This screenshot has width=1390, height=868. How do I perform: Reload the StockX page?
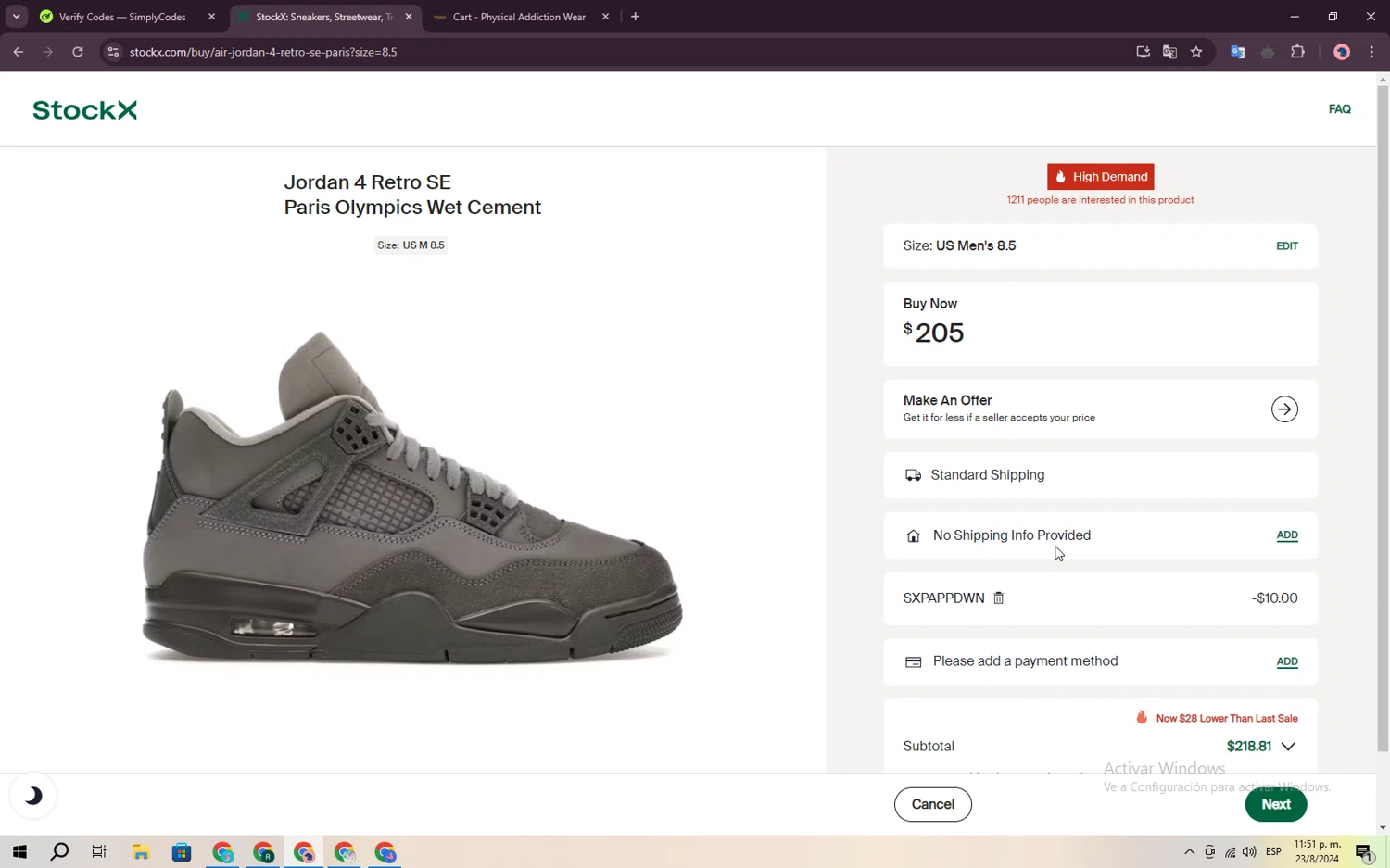coord(78,52)
